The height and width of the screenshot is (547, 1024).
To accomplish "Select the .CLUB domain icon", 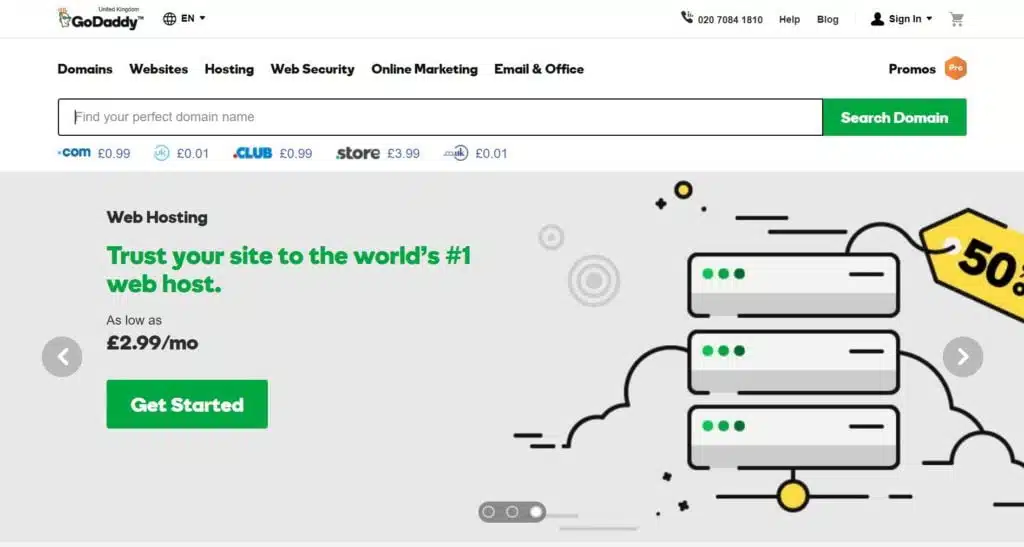I will [252, 153].
